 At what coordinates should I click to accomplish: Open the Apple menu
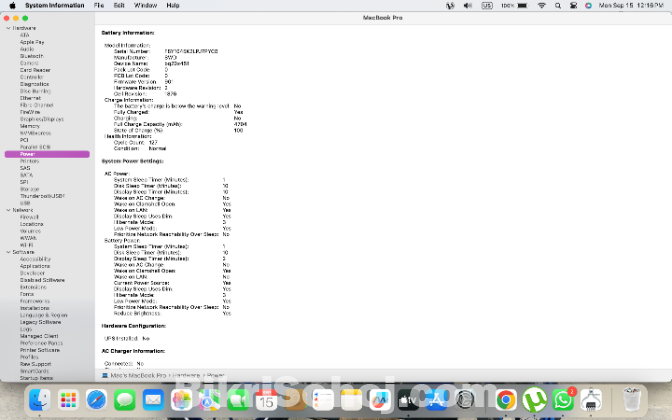click(12, 6)
